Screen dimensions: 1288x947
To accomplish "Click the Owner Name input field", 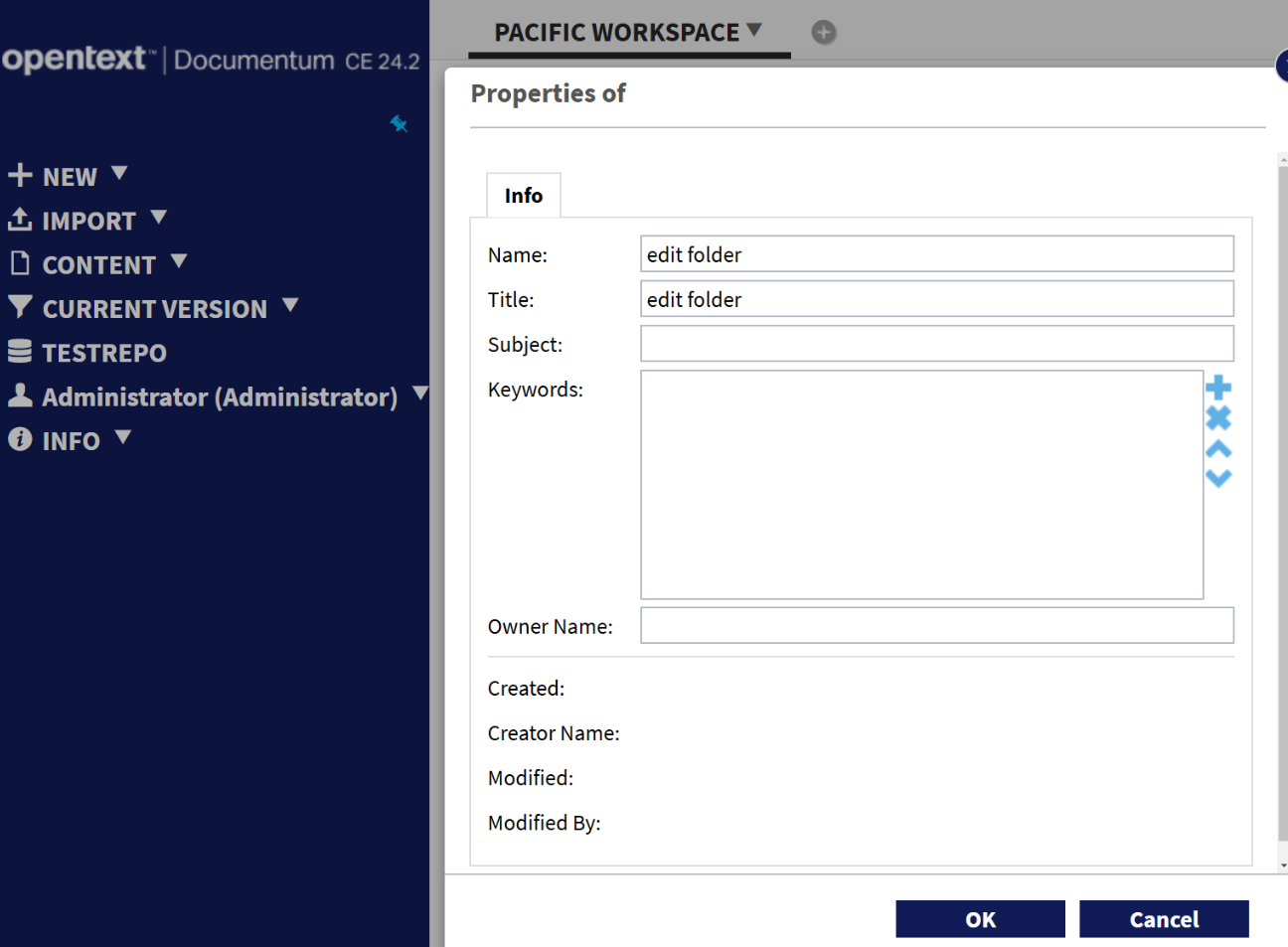I will (x=937, y=625).
